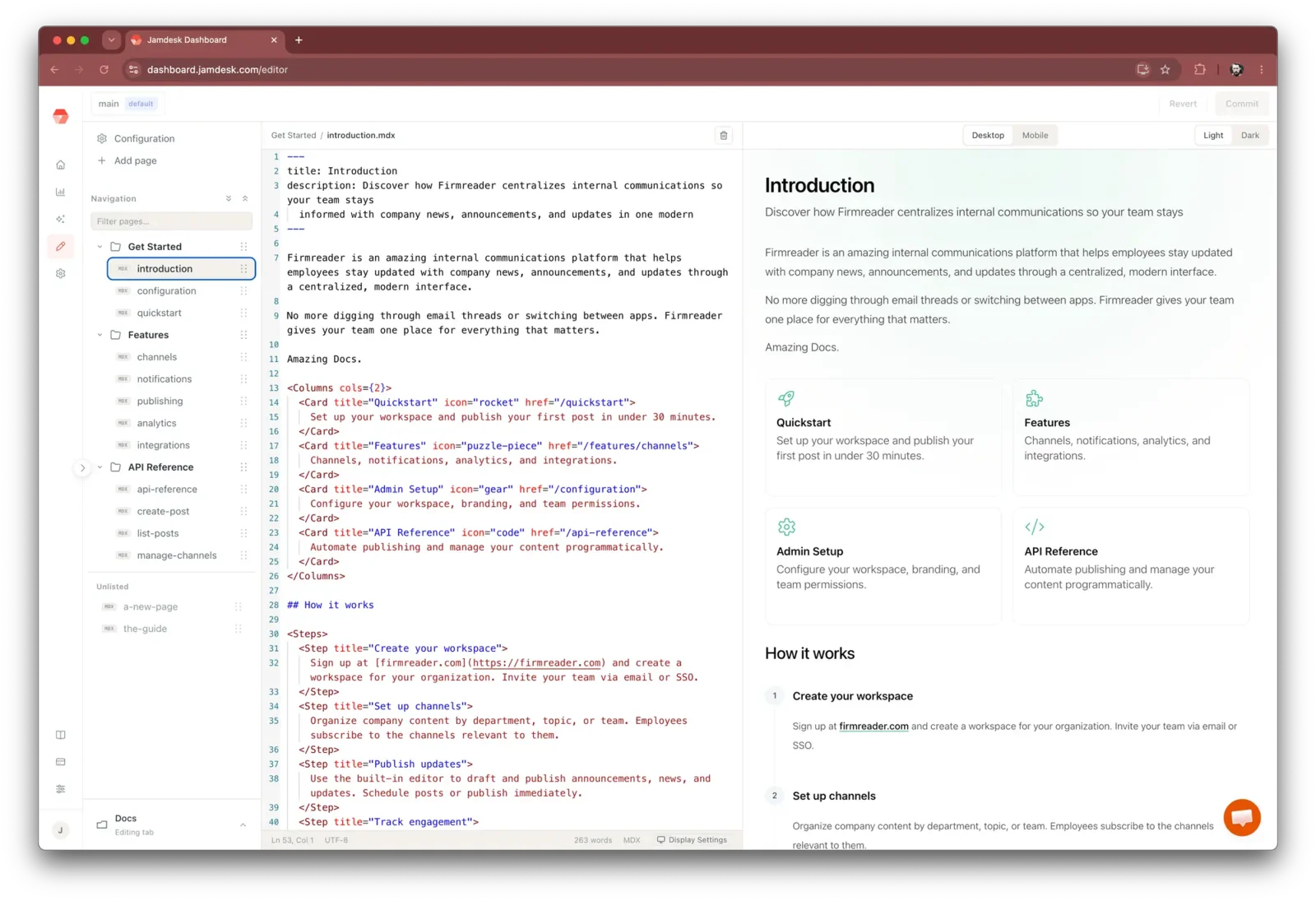Open browser extensions puzzle icon

click(x=1200, y=70)
